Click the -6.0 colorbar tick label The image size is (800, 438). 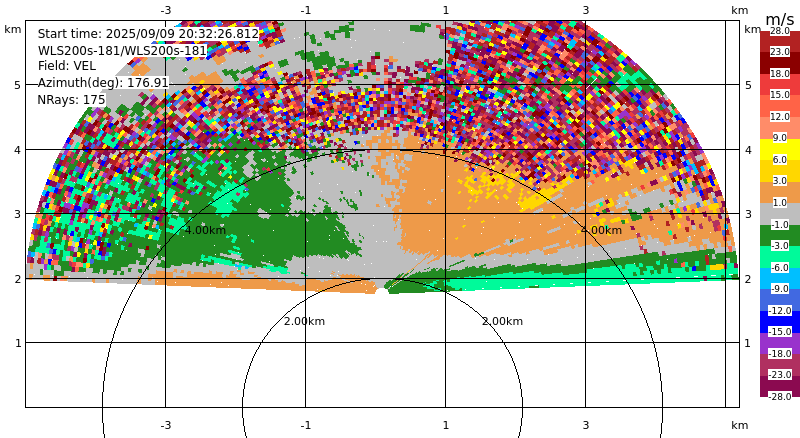pos(780,267)
